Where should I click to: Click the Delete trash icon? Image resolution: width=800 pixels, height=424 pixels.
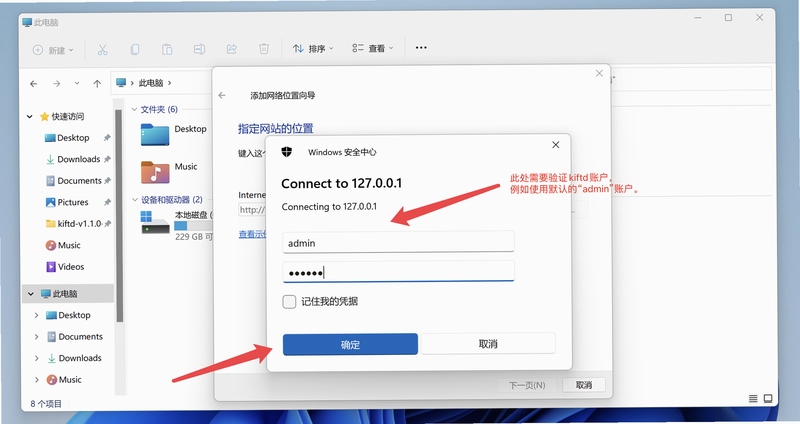[x=264, y=48]
